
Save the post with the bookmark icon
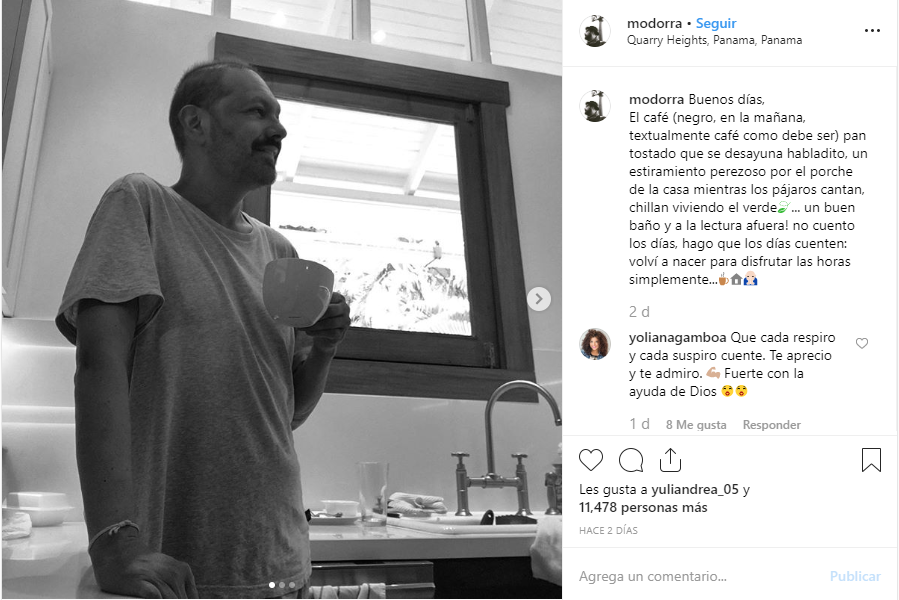point(871,460)
